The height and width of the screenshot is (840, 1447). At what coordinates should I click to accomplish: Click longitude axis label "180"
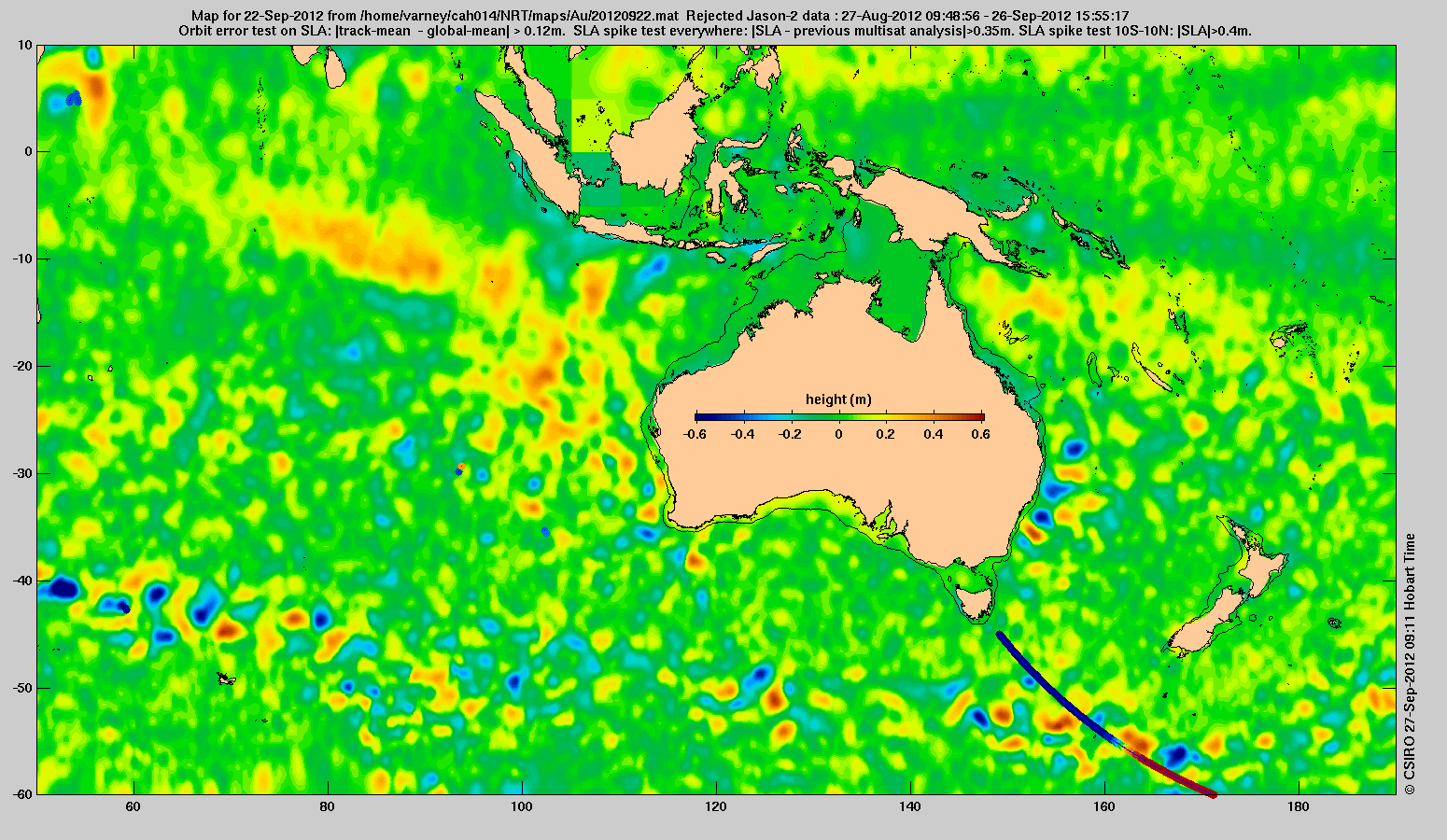[1299, 806]
